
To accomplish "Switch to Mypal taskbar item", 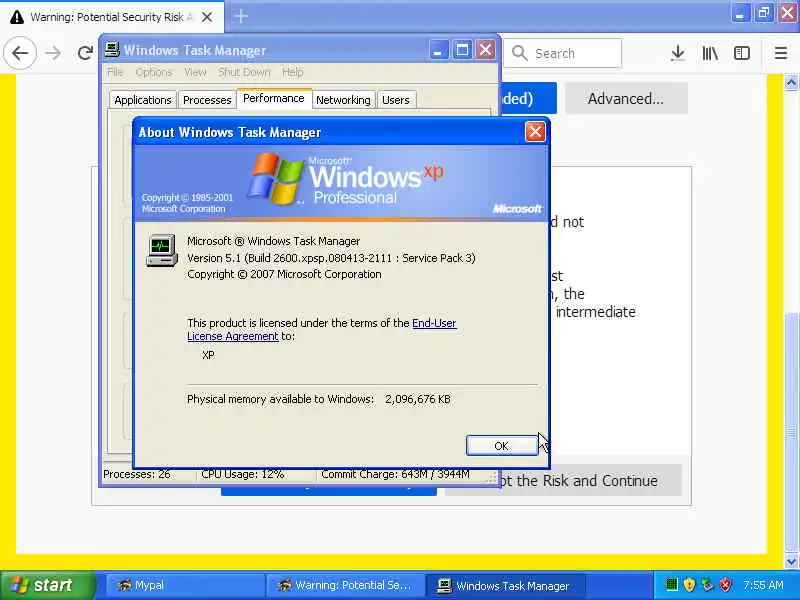I will coord(185,585).
